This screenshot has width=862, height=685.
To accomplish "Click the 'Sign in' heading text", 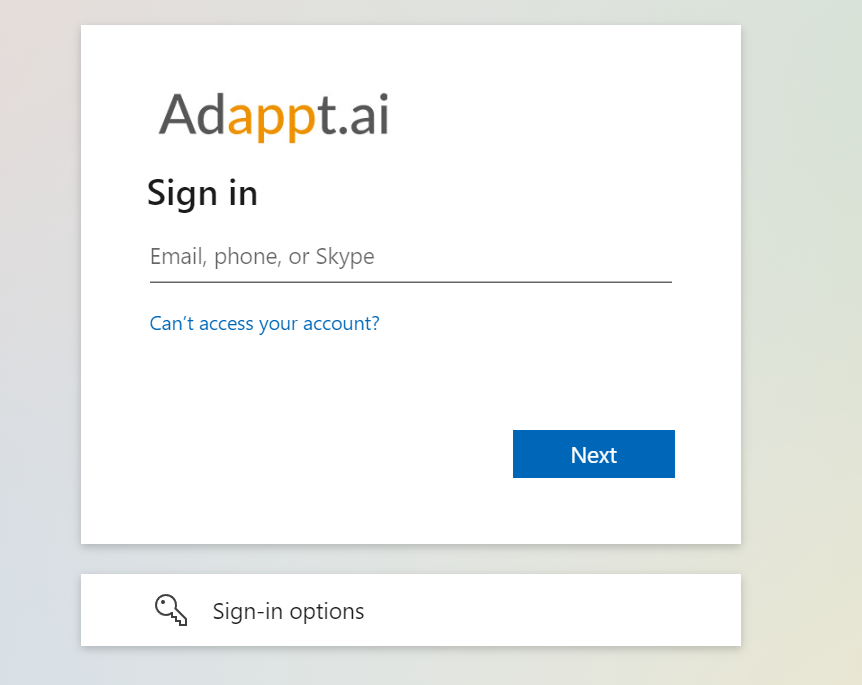I will click(x=202, y=193).
